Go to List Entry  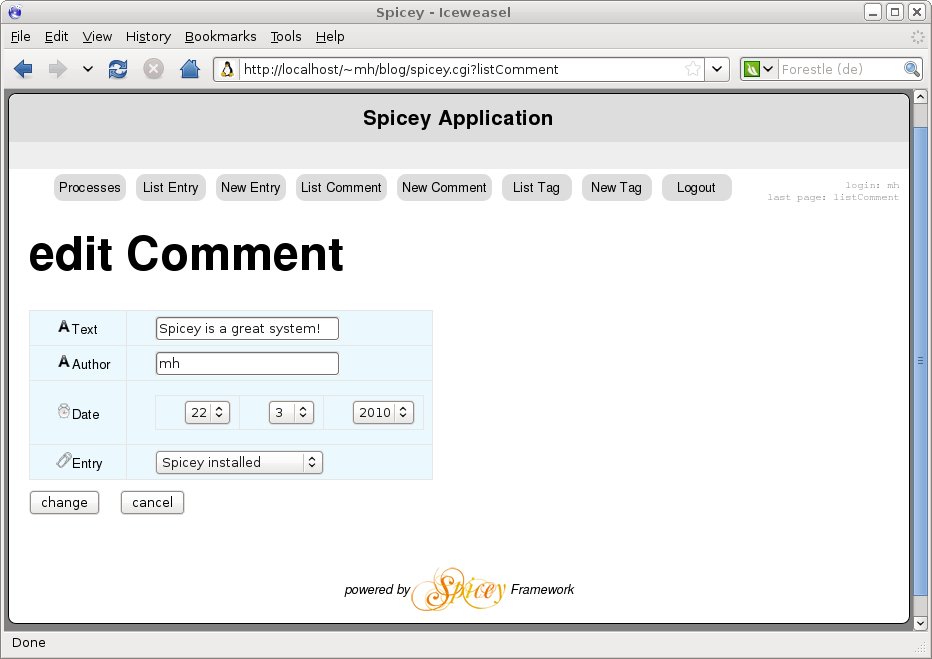tap(171, 188)
